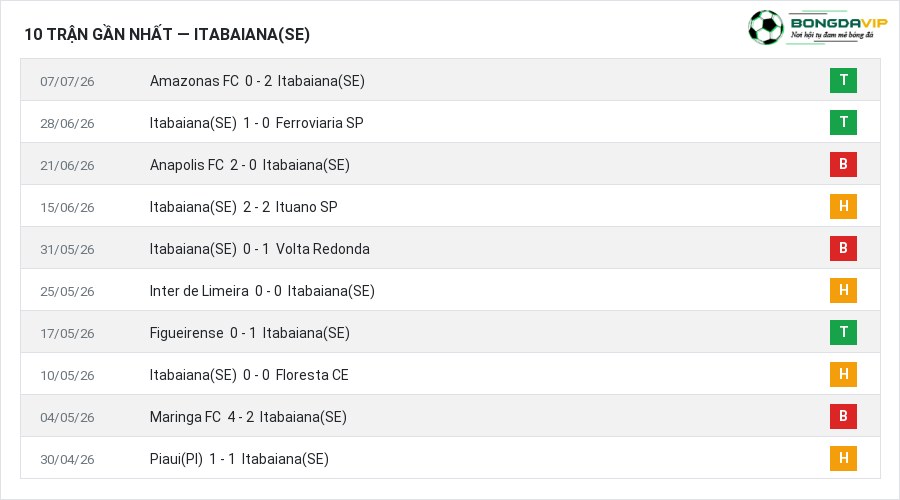Image resolution: width=900 pixels, height=500 pixels.
Task: Click green T badge for Amazonas FC match
Action: (843, 80)
